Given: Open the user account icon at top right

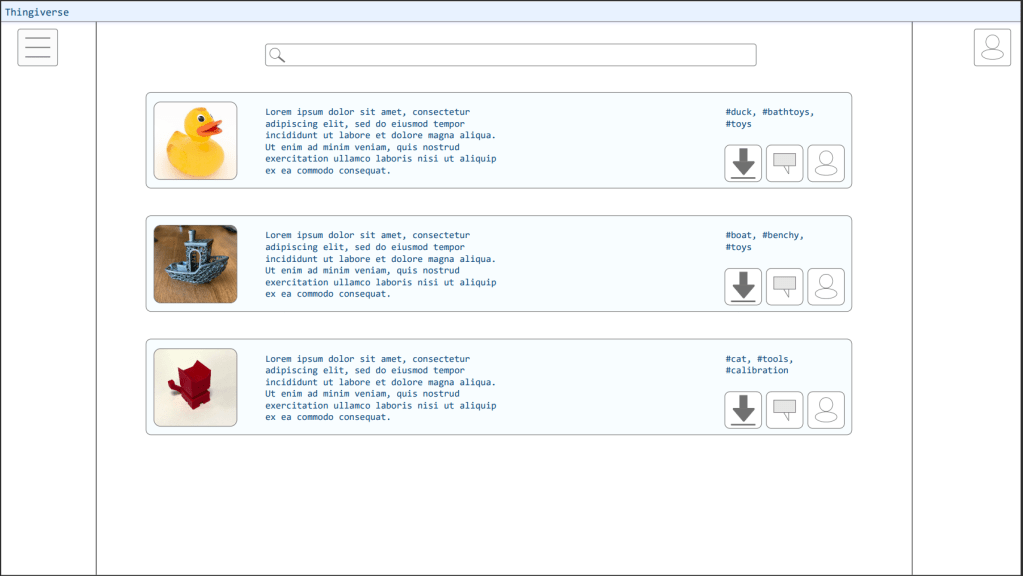Looking at the screenshot, I should pos(992,47).
